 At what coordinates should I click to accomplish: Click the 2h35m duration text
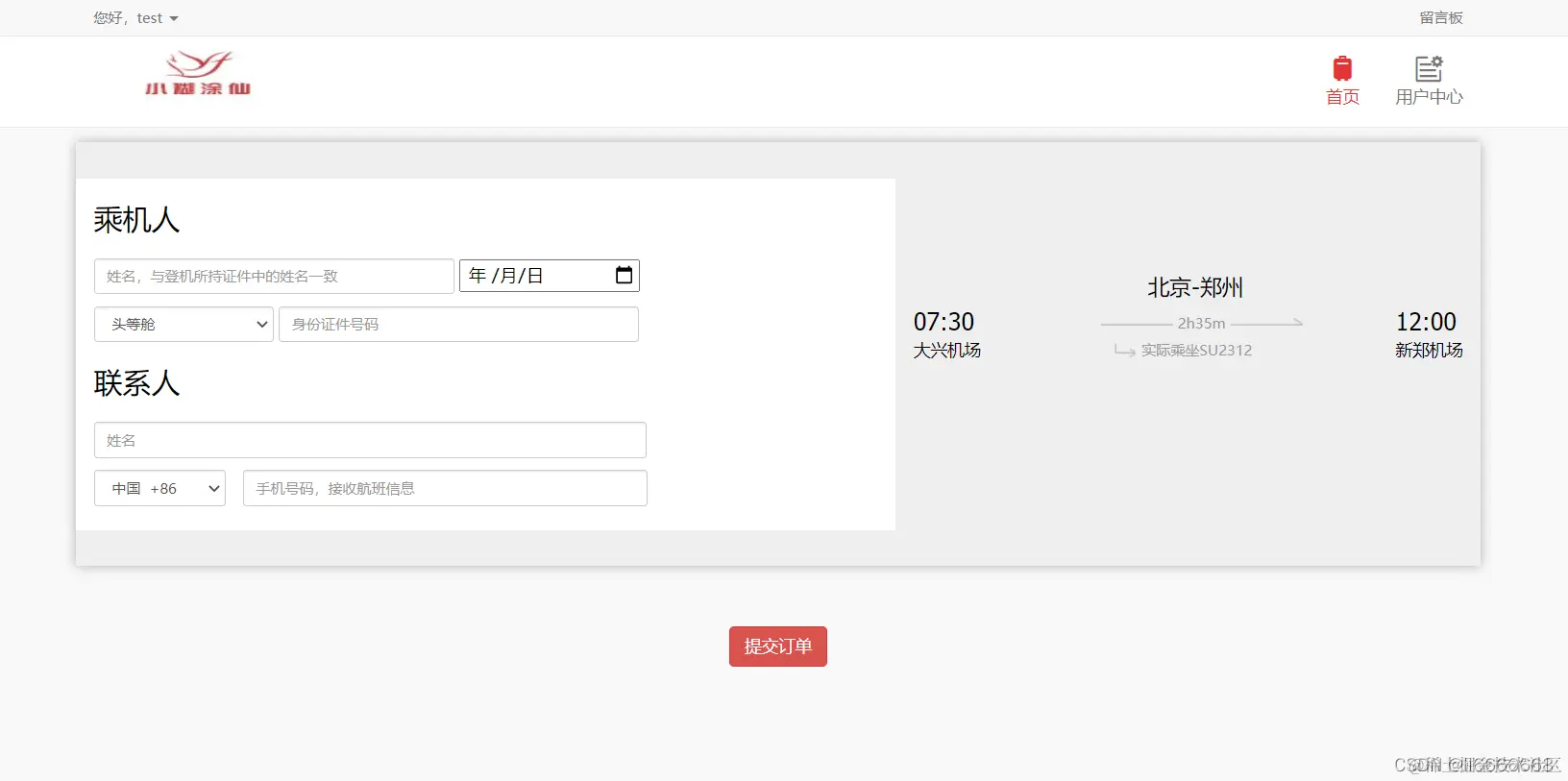[1202, 324]
